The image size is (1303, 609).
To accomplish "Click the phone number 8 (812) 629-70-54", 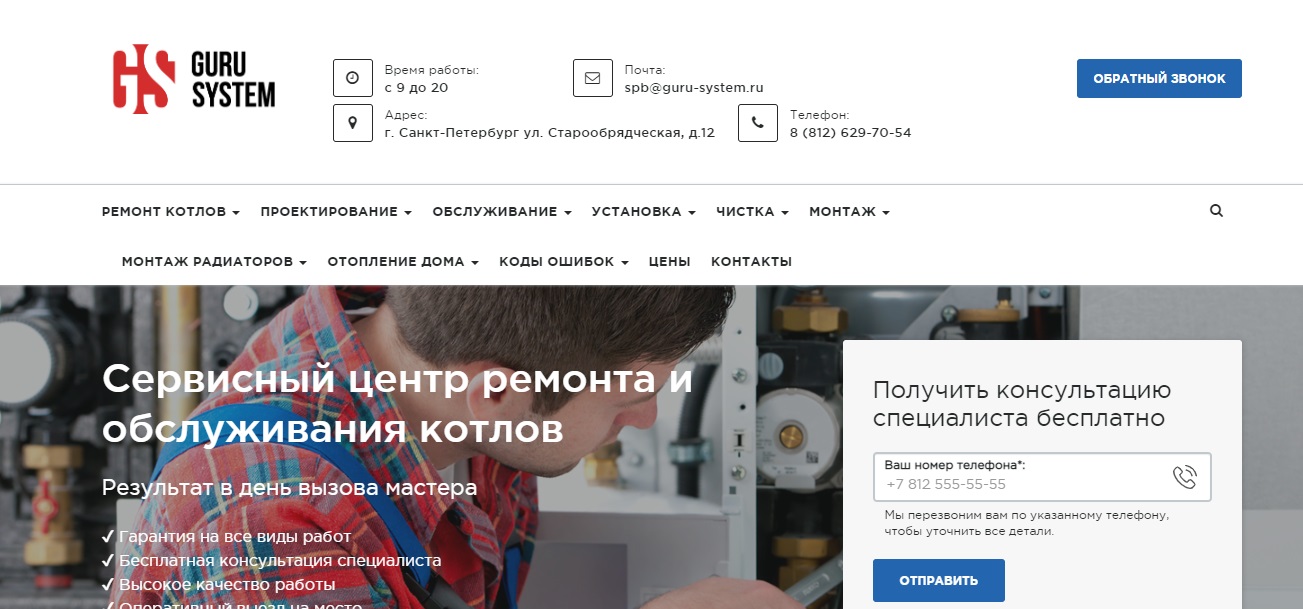I will pos(850,133).
